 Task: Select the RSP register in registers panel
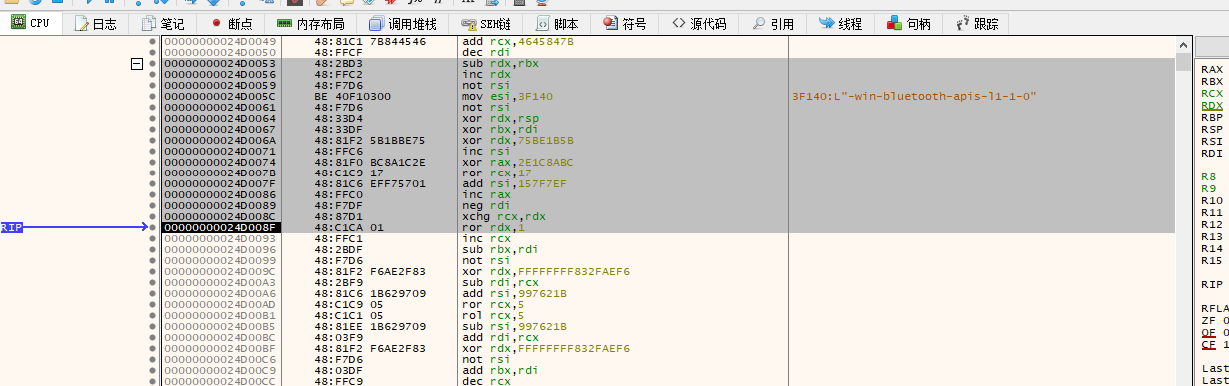1211,129
